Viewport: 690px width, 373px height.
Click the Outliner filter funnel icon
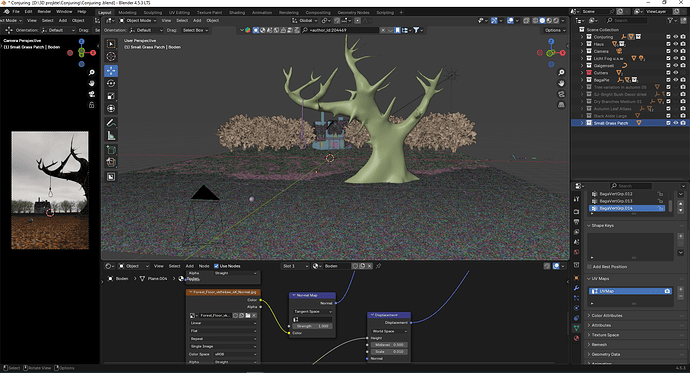pyautogui.click(x=670, y=20)
